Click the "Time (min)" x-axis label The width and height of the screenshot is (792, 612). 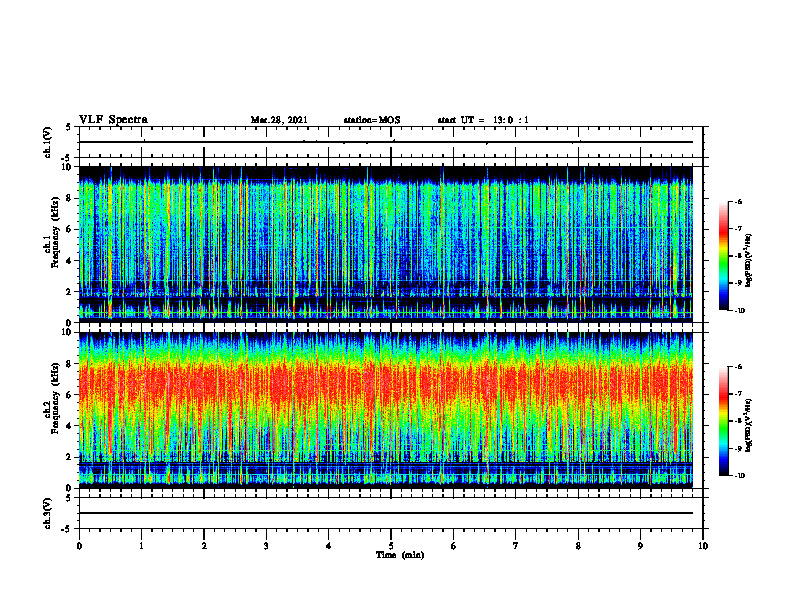[x=400, y=555]
